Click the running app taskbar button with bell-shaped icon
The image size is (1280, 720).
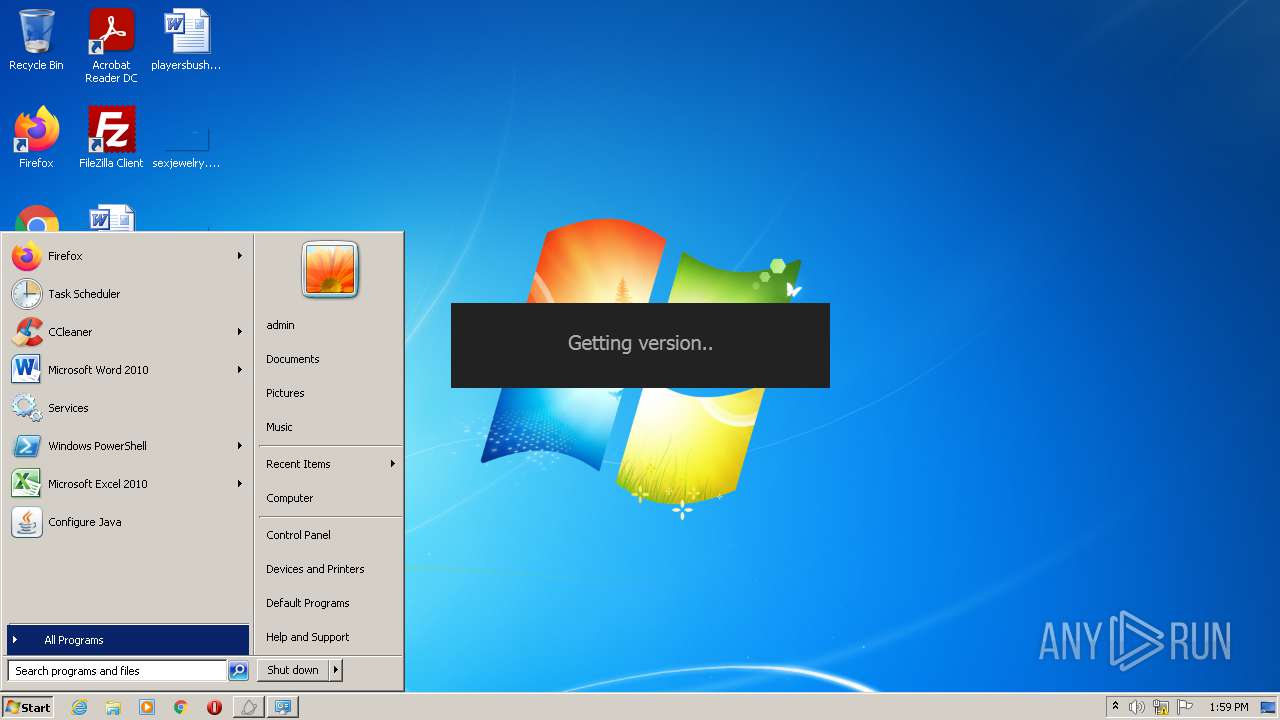tap(249, 707)
